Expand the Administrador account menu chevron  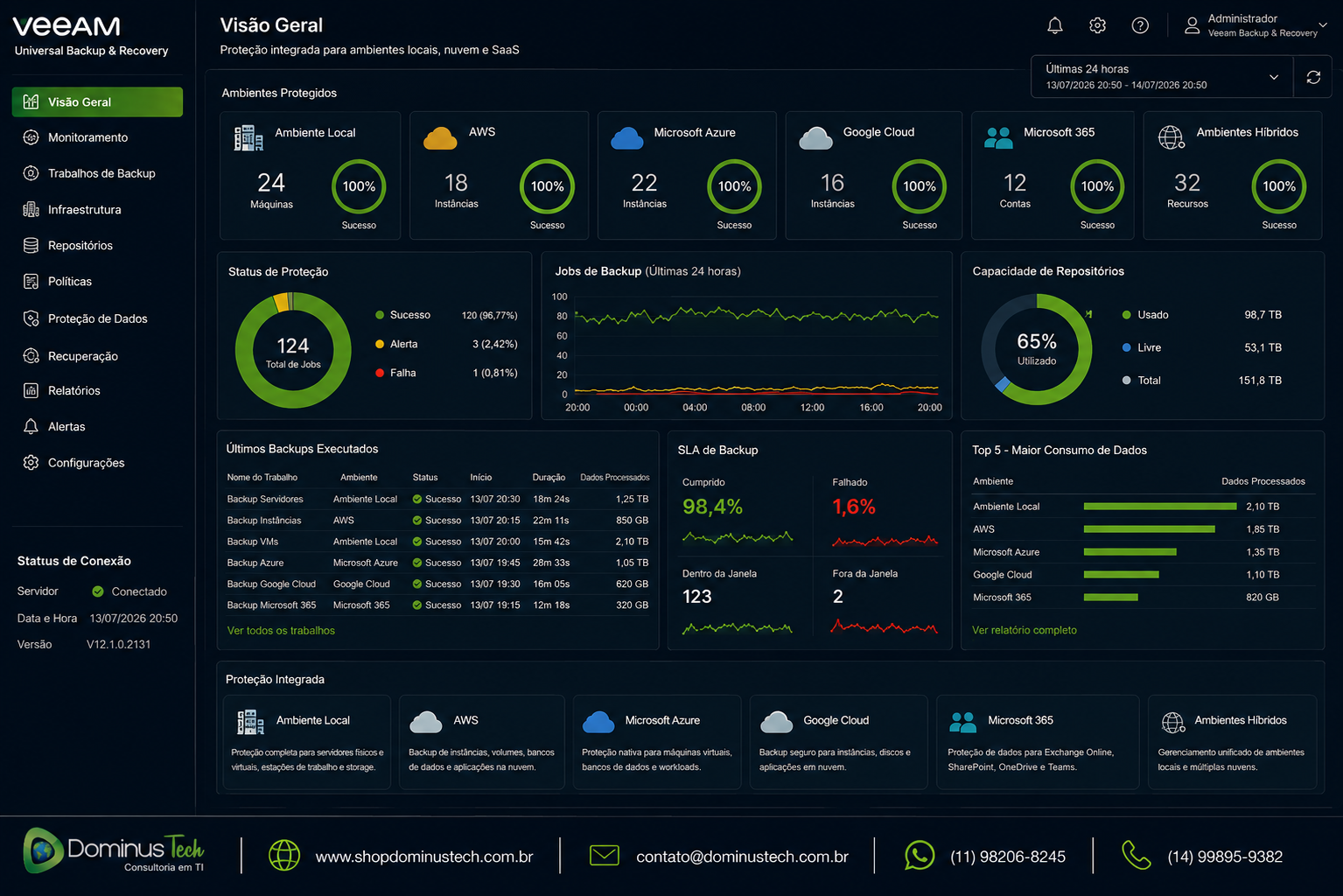1323,25
